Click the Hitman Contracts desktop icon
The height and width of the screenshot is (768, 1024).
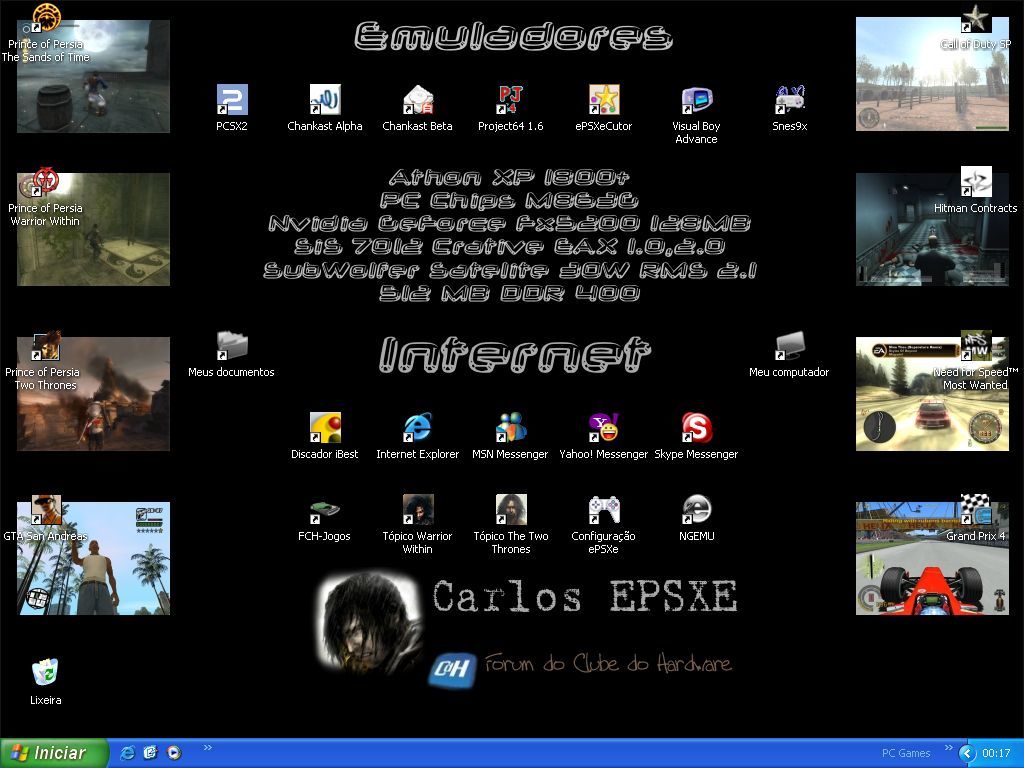[976, 182]
